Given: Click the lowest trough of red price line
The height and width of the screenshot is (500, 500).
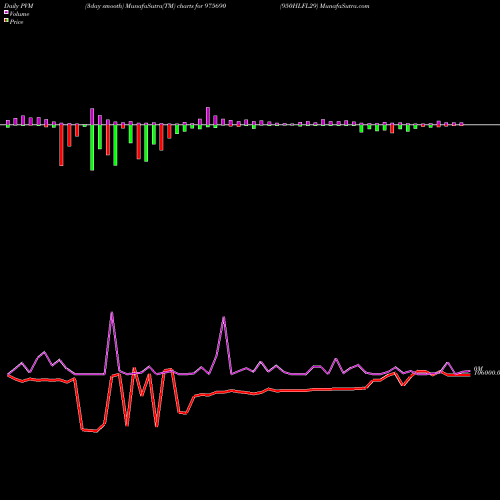Looking at the screenshot, I should coord(96,431).
